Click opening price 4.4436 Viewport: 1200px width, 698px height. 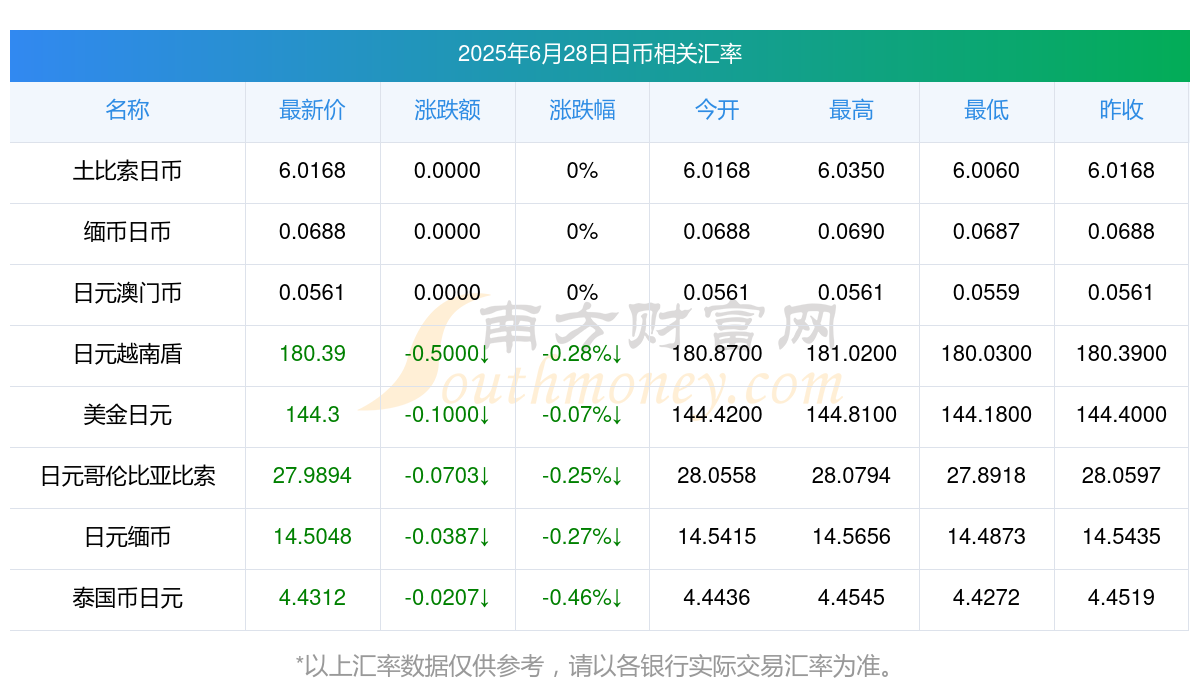717,598
